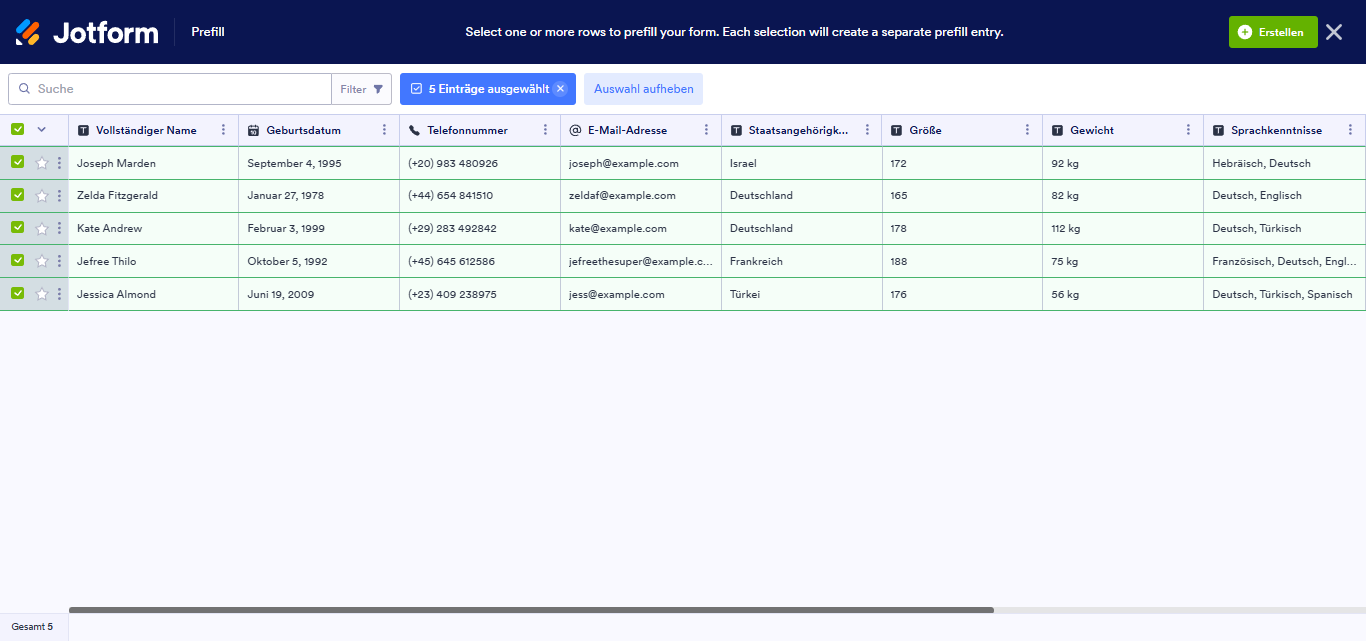Click the Kate Andrew name cell

[153, 229]
